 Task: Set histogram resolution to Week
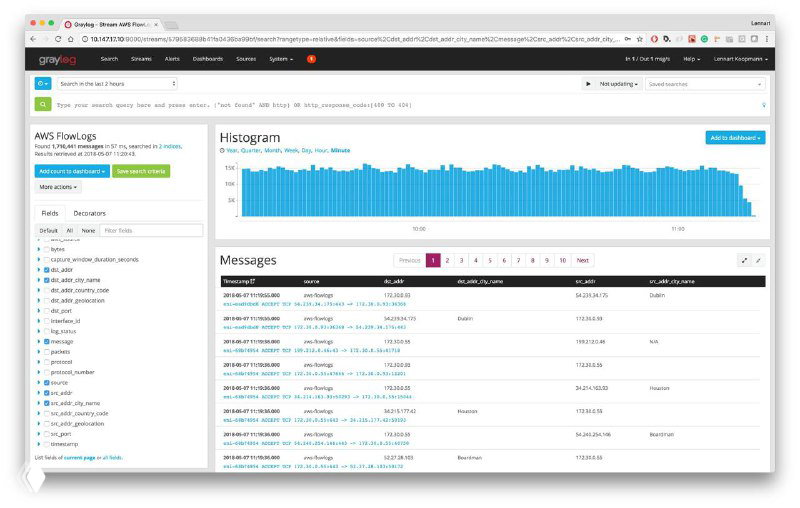click(x=291, y=150)
